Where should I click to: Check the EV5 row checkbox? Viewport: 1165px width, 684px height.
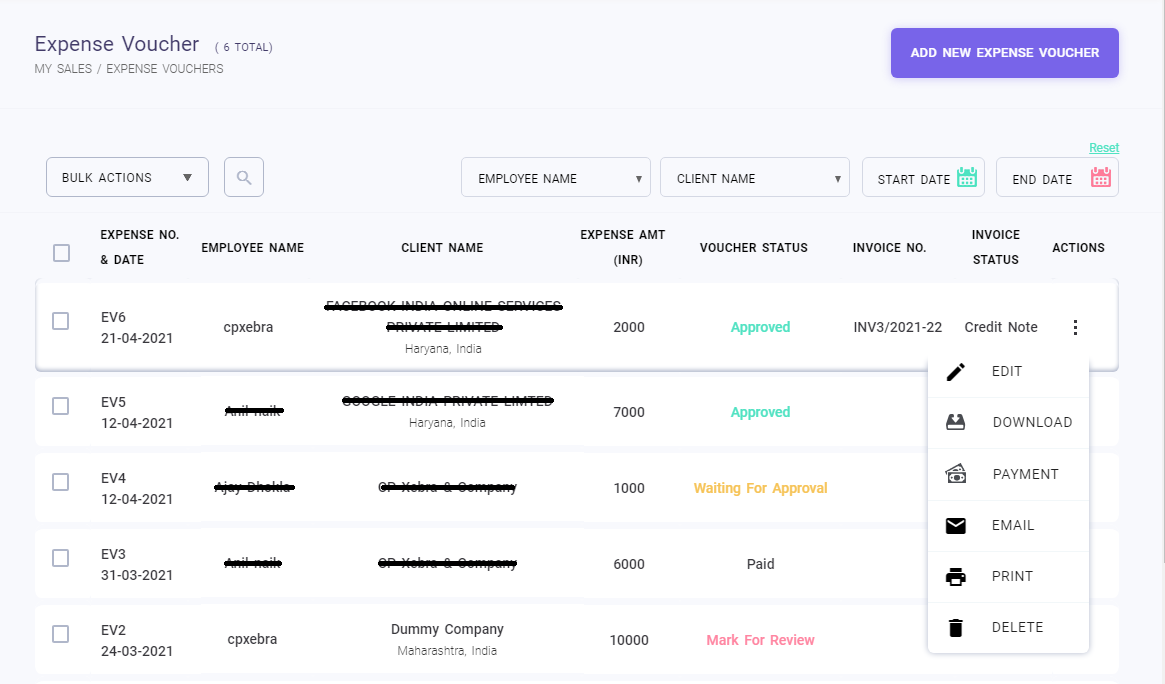[61, 406]
